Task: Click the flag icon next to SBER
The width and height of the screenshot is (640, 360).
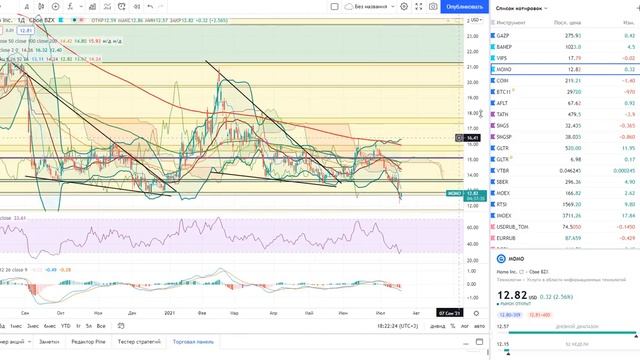Action: 493,182
